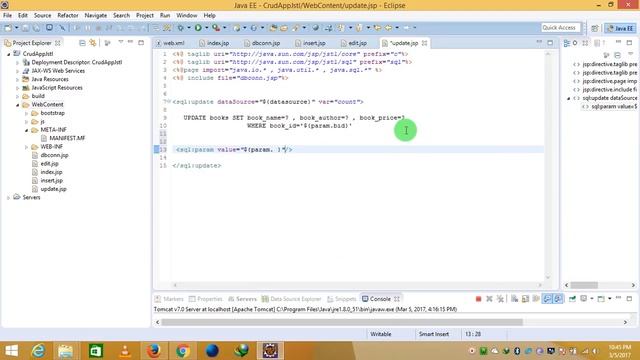The image size is (640, 360).
Task: Click the Debug gear toolbar icon
Action: tap(180, 28)
